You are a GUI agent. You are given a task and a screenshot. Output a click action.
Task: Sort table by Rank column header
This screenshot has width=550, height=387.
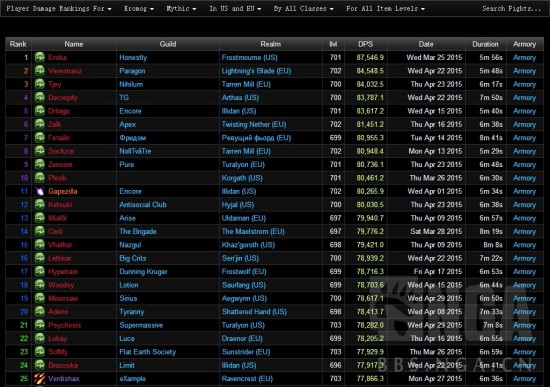click(x=18, y=44)
